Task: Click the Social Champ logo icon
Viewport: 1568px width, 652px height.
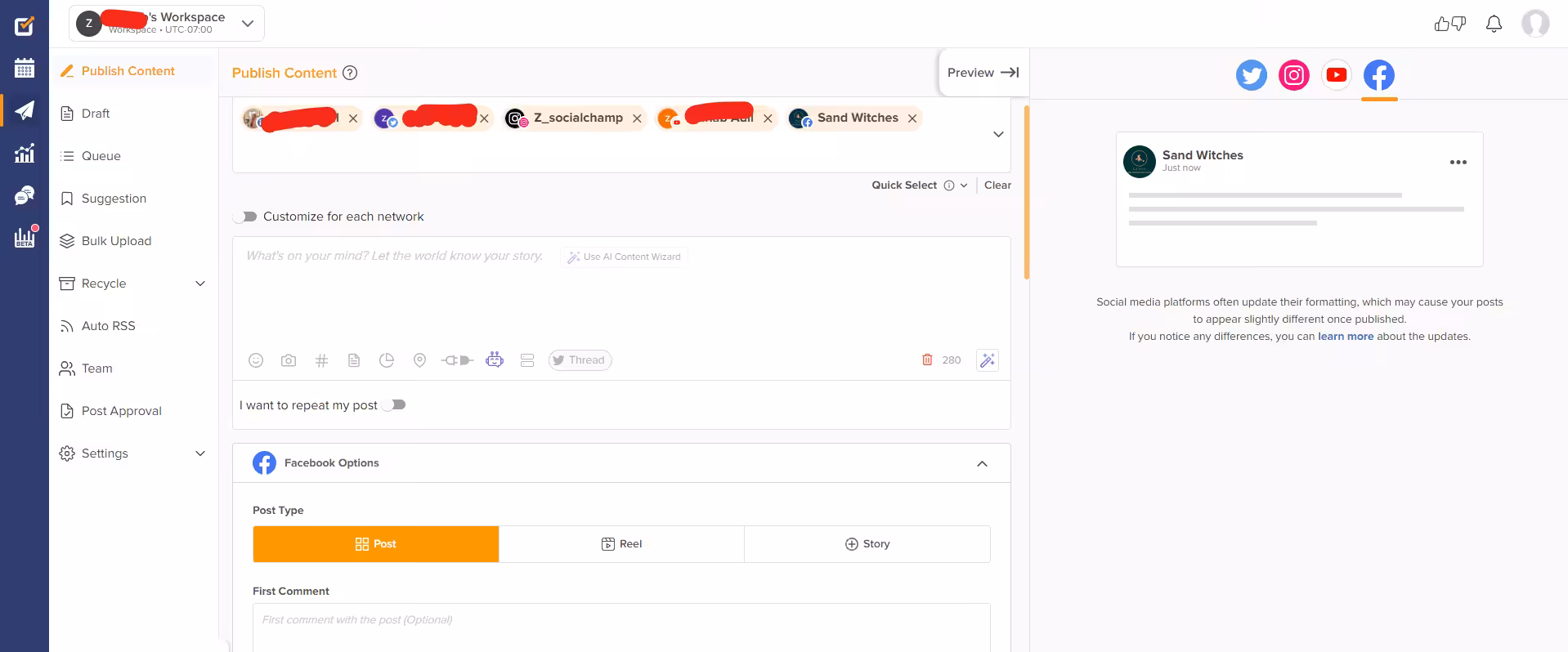Action: click(25, 25)
